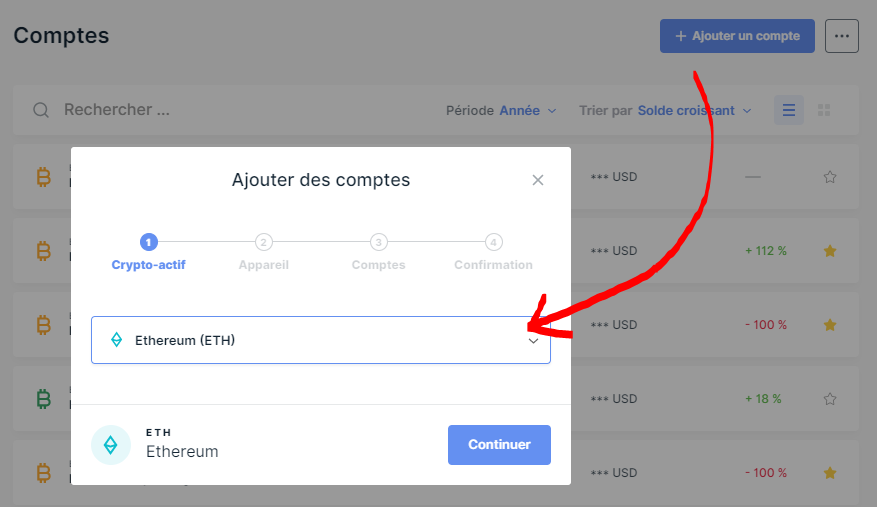Select step 1 Crypto-actif in stepper
Image resolution: width=877 pixels, height=507 pixels.
click(148, 242)
